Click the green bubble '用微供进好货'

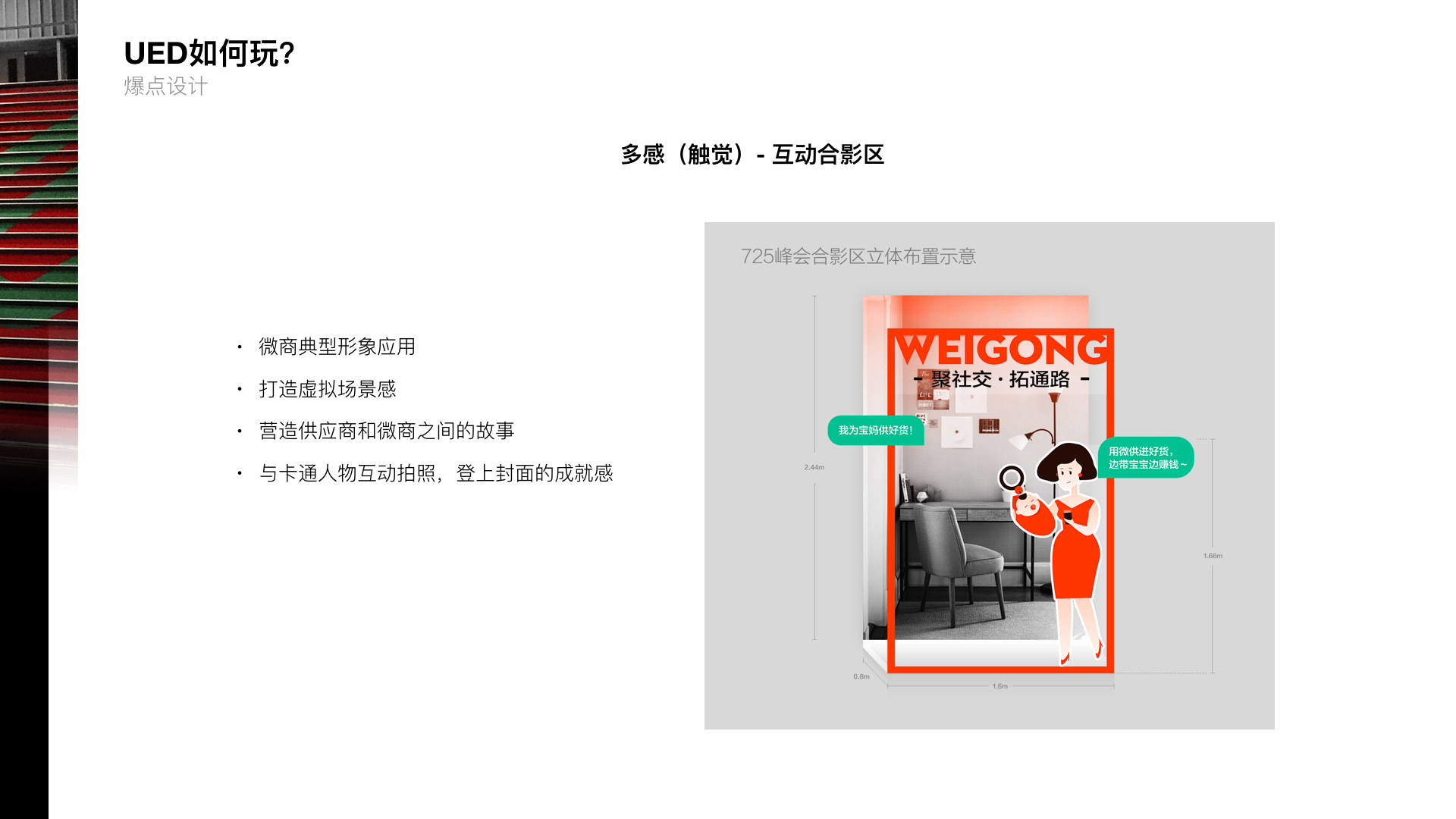click(1146, 457)
